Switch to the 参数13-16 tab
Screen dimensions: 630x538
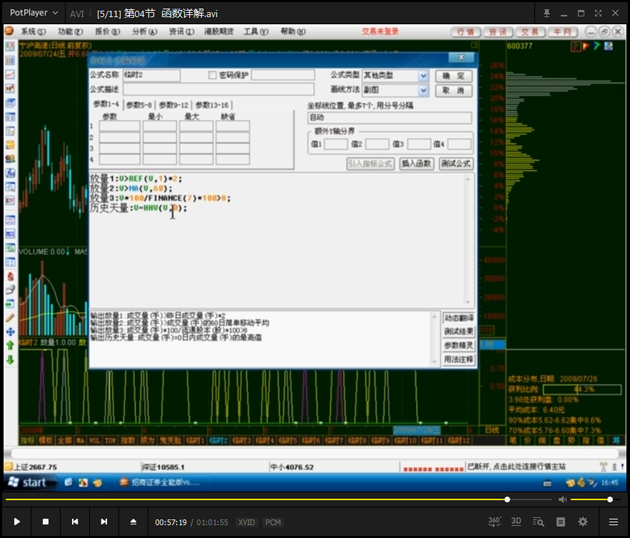[212, 105]
